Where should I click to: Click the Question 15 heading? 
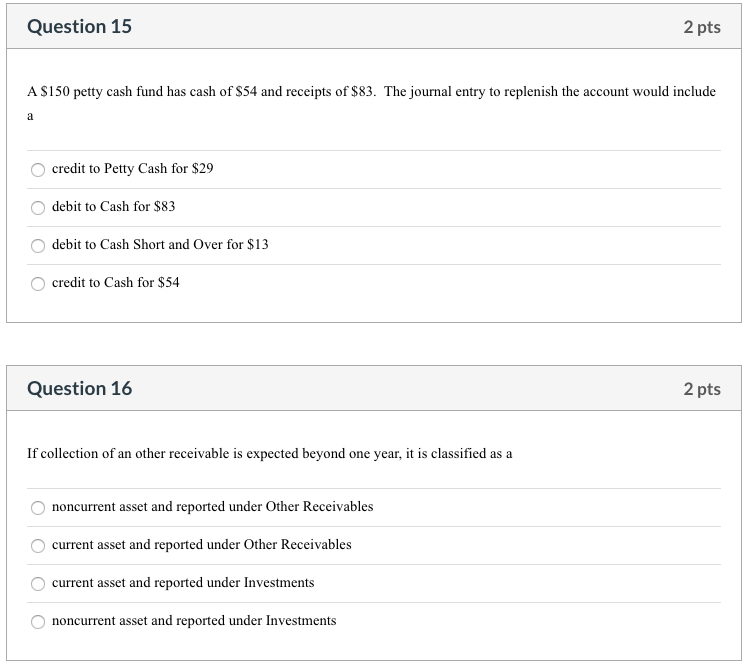coord(79,27)
